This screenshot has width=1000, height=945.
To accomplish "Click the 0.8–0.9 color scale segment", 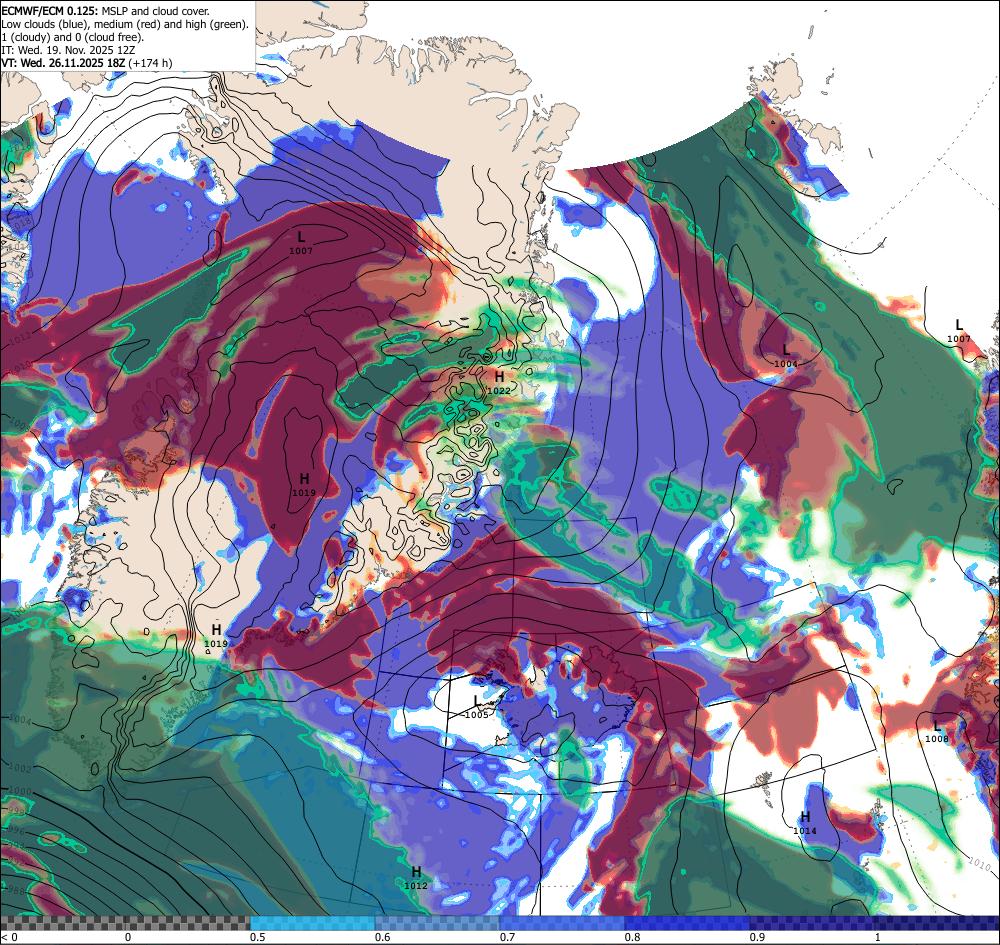I will click(x=686, y=923).
